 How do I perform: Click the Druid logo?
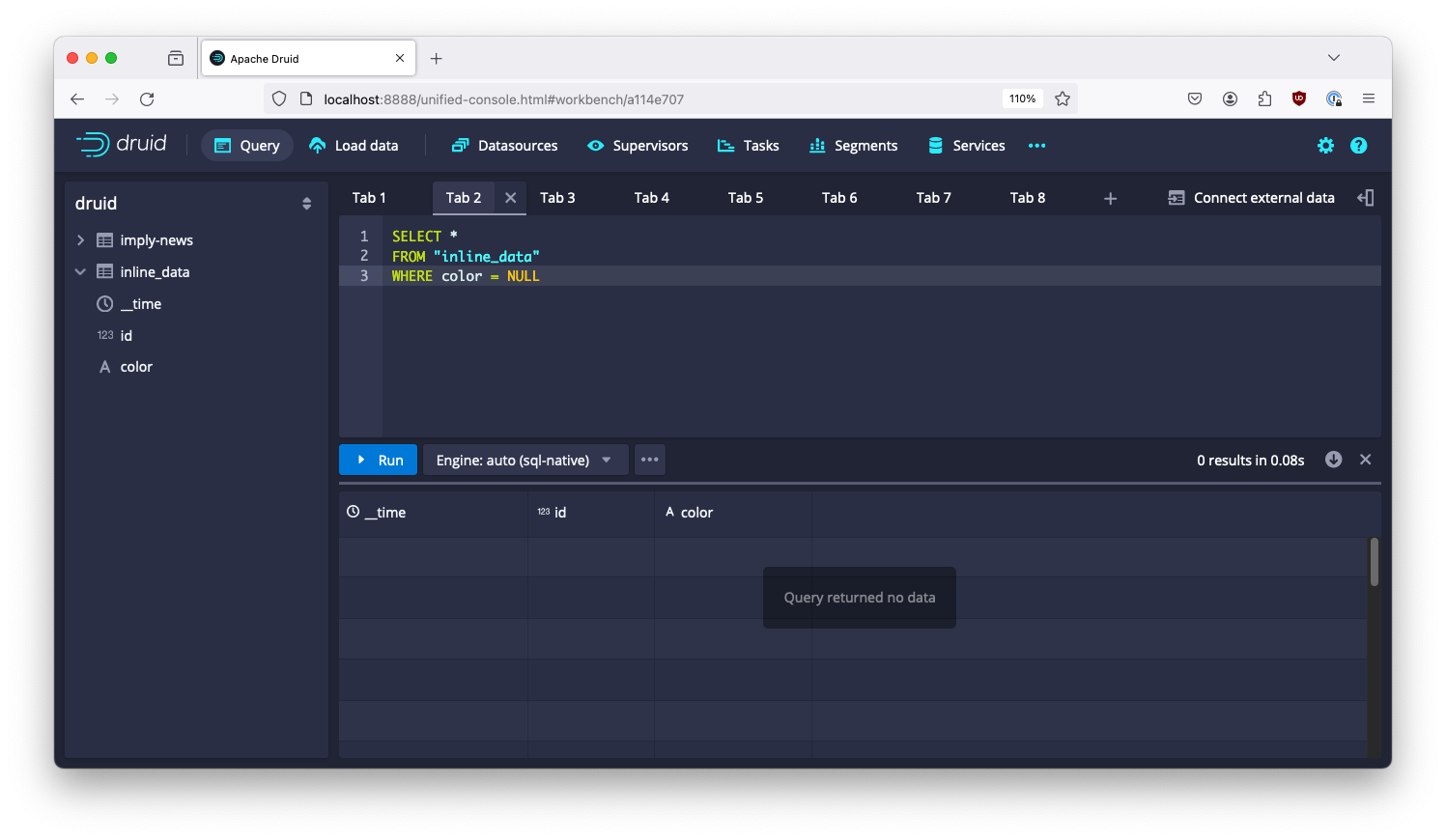(122, 145)
